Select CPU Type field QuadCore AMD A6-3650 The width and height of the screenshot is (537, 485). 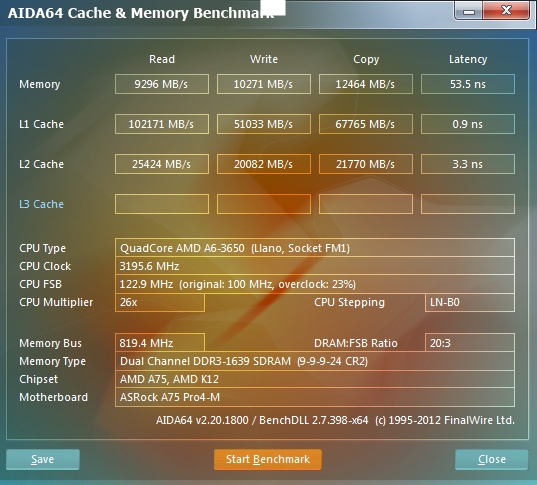315,248
